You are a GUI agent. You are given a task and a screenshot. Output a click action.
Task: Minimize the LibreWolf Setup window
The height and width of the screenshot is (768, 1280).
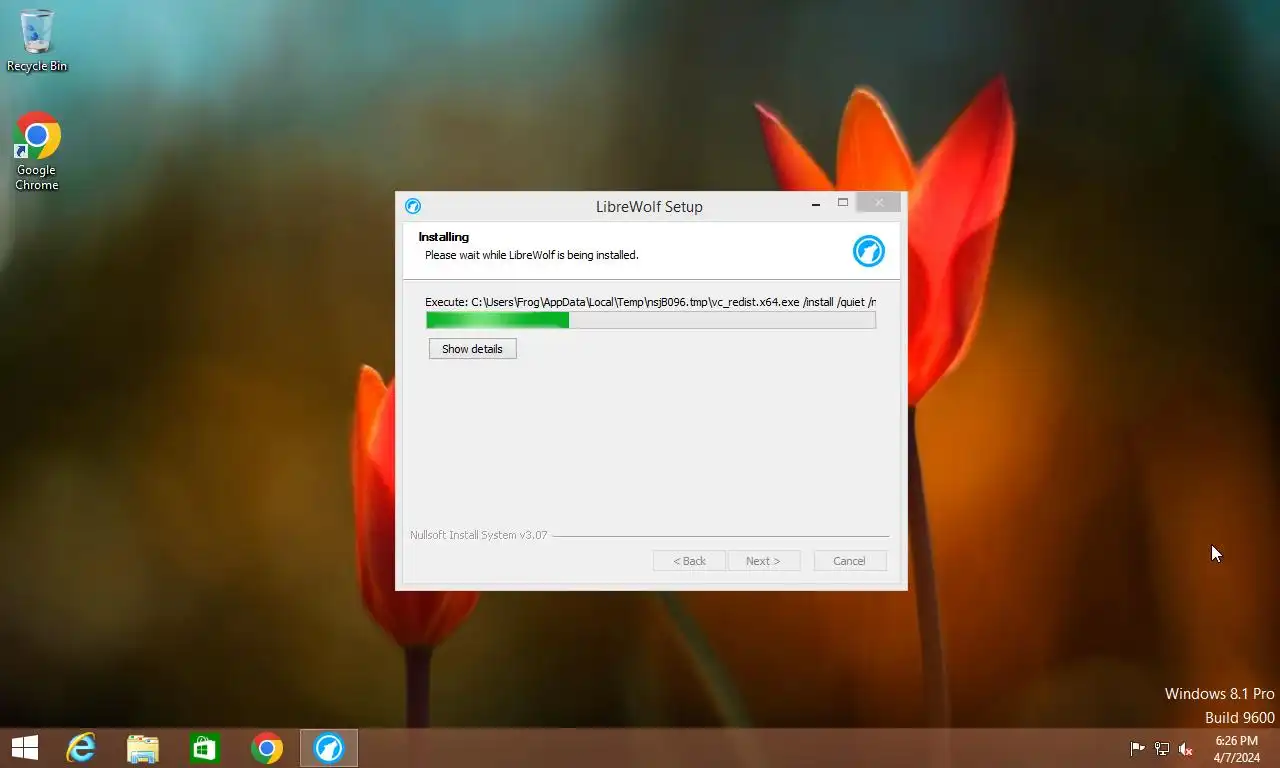[x=816, y=204]
